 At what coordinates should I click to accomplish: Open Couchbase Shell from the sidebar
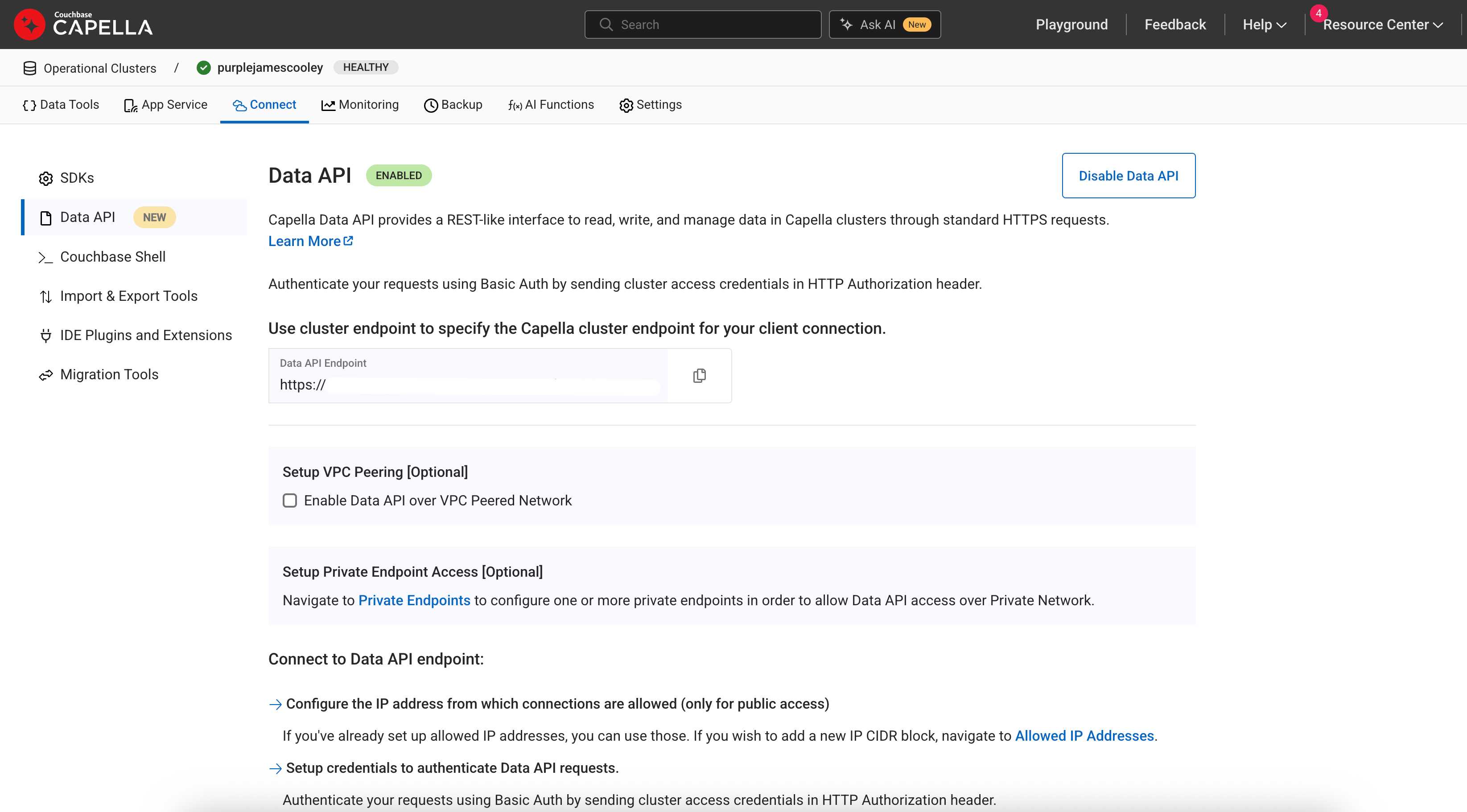click(113, 257)
